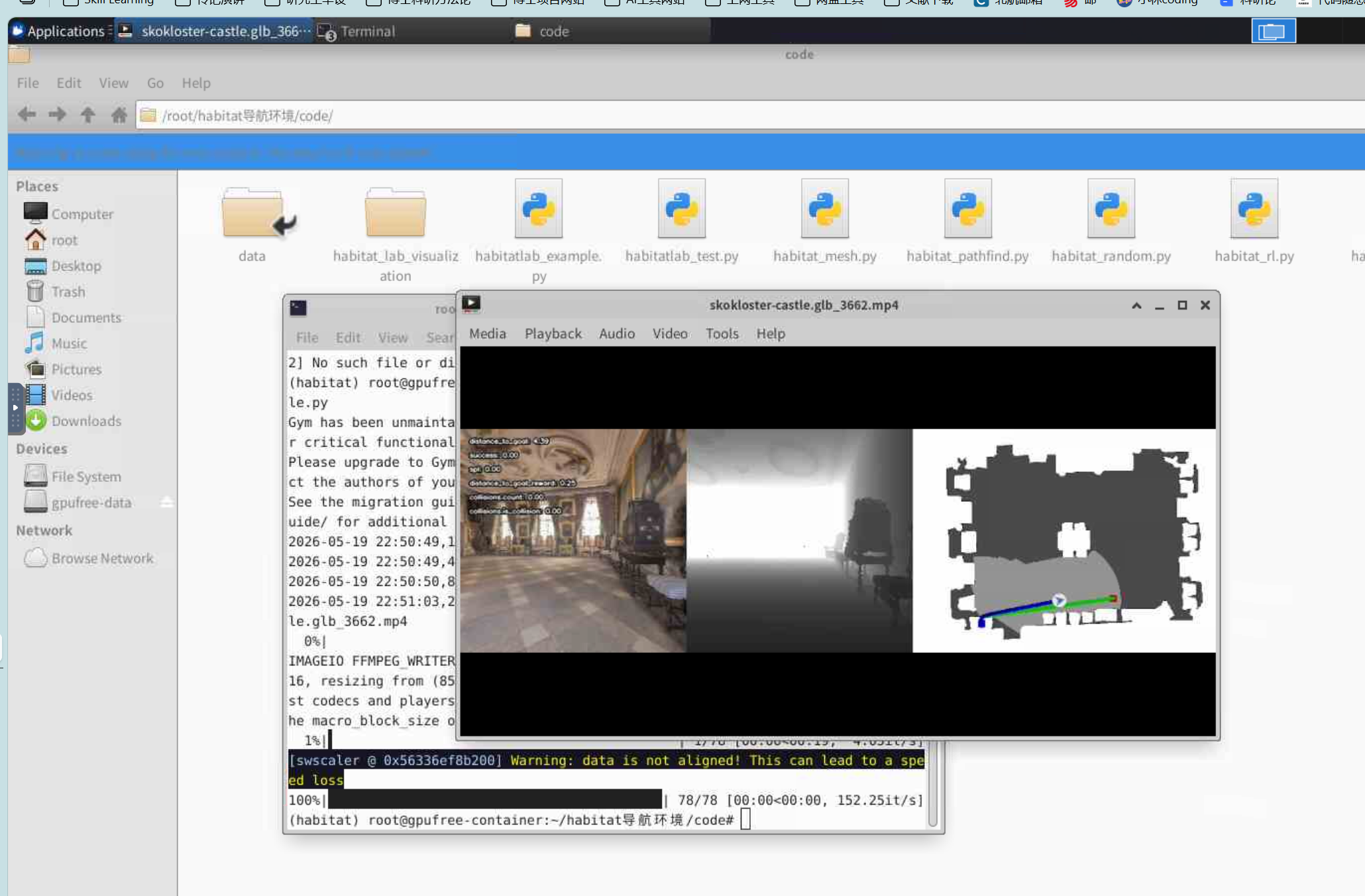Click the top-down map in video
This screenshot has height=896, width=1365.
pyautogui.click(x=1064, y=541)
